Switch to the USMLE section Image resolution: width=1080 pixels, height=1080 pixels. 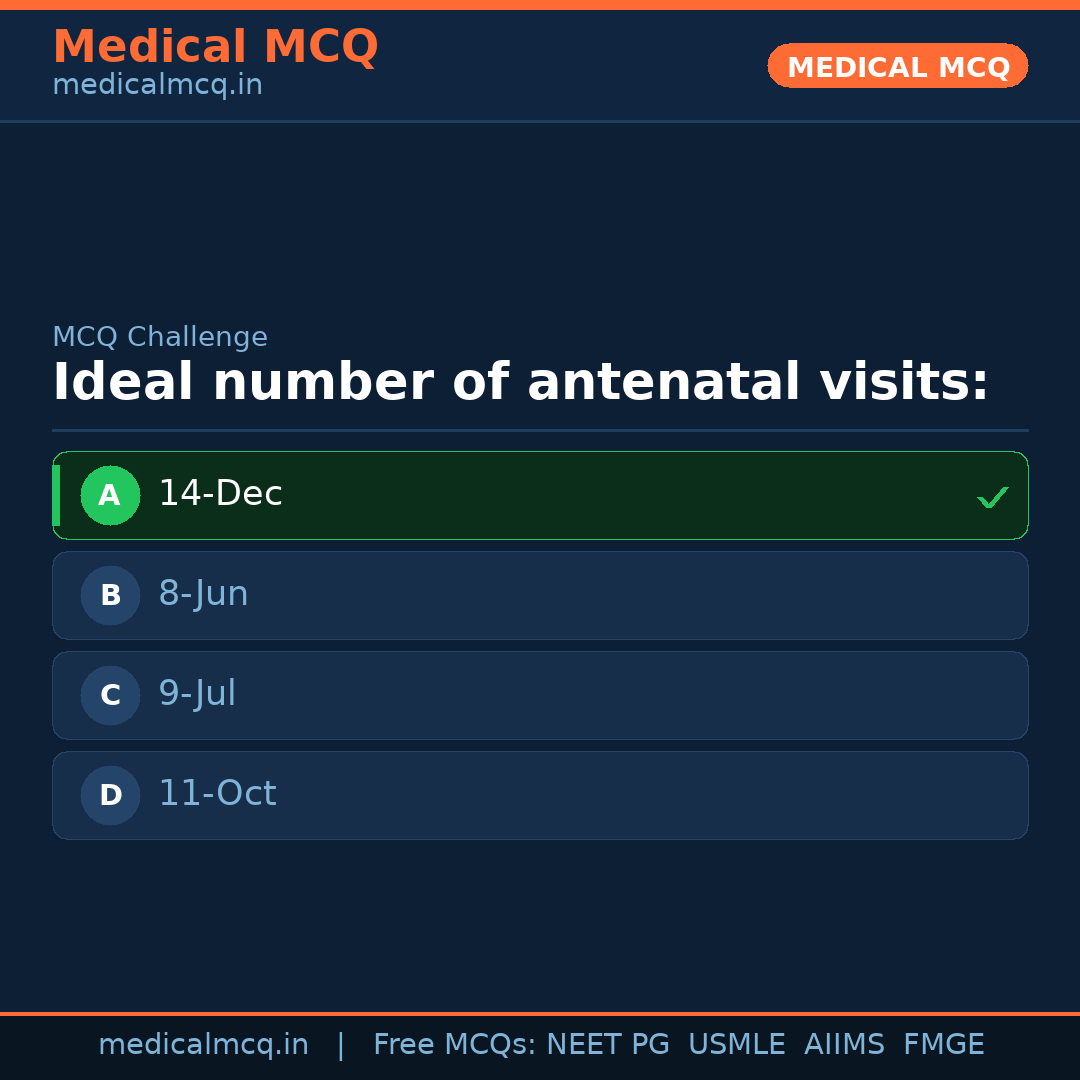pyautogui.click(x=737, y=1044)
